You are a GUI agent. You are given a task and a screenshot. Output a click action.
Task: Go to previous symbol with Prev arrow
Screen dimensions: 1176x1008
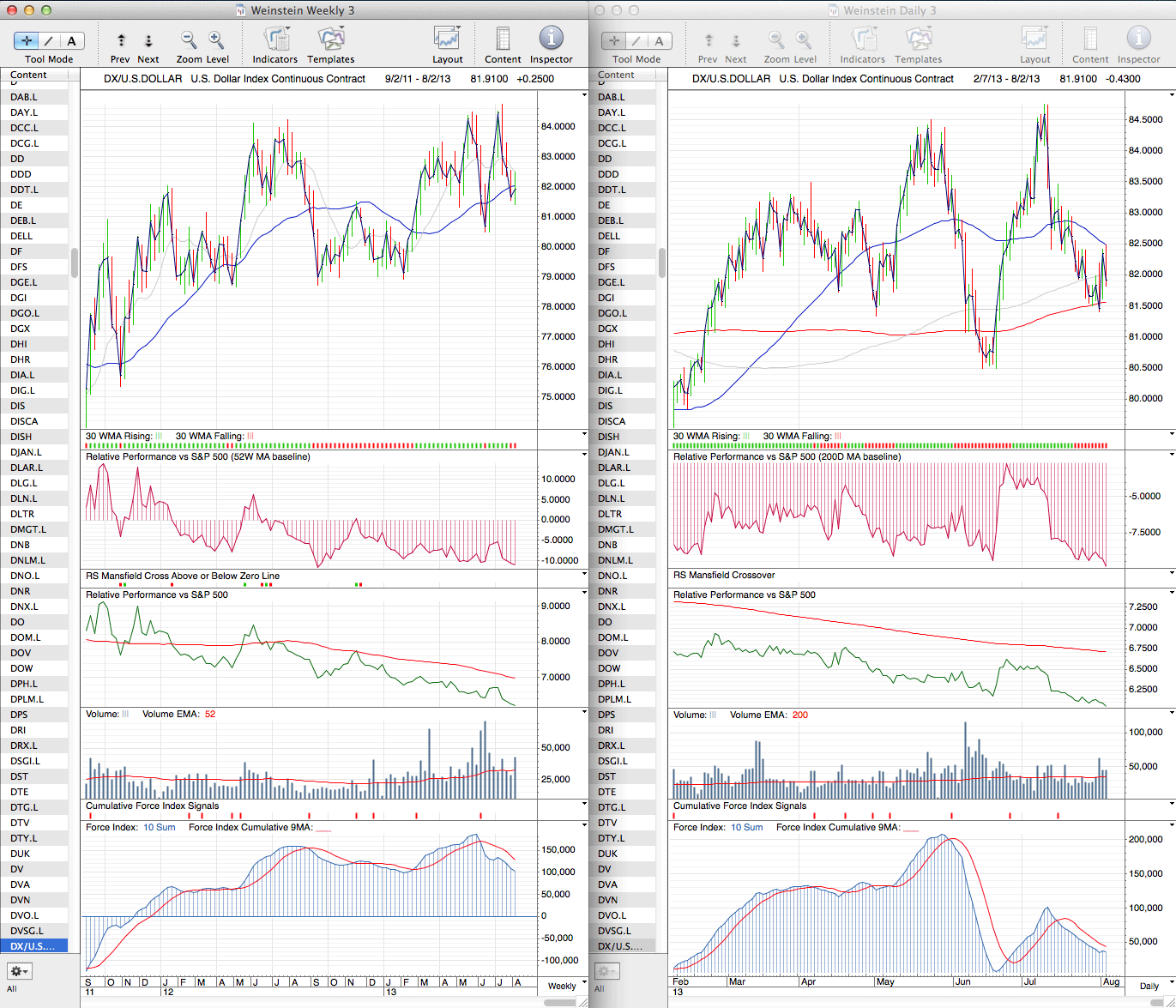(x=120, y=40)
